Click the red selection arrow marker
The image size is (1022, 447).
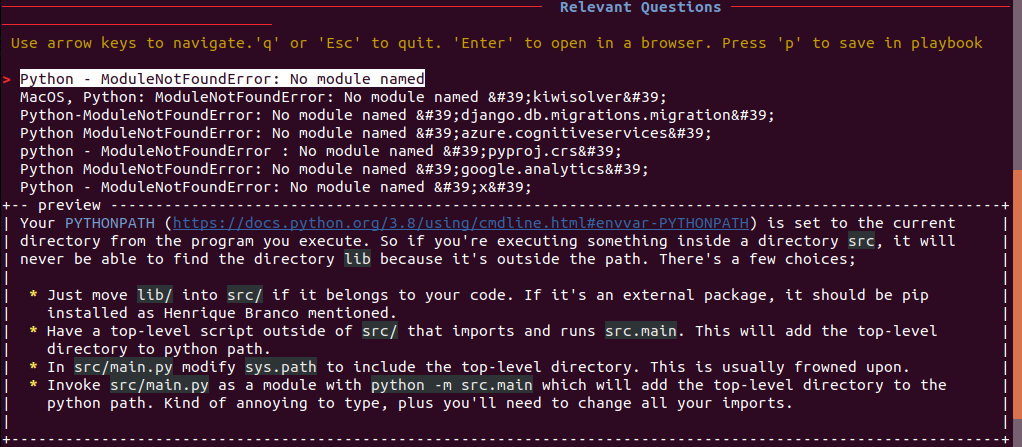click(x=7, y=79)
